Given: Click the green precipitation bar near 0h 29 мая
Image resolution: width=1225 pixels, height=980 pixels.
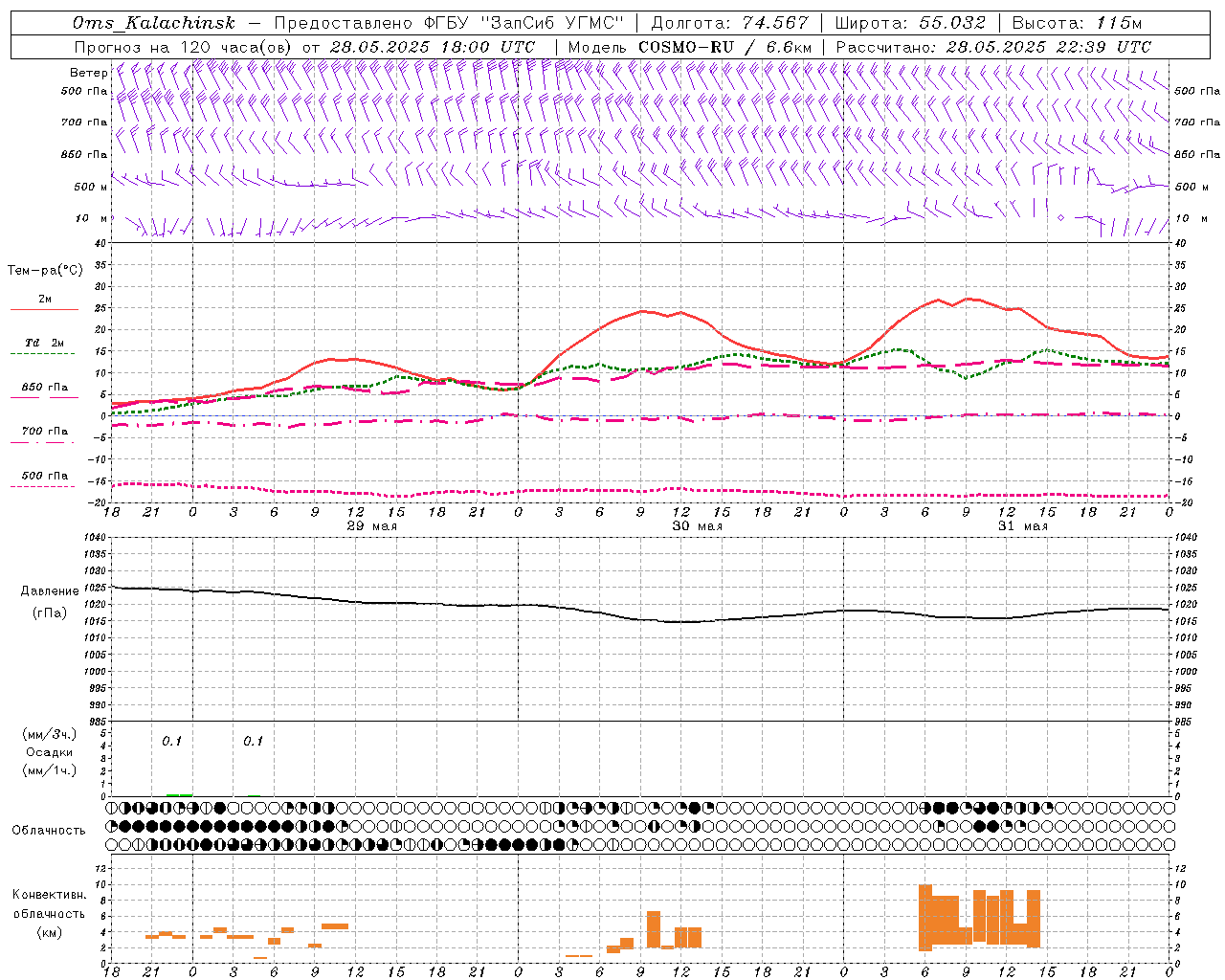Looking at the screenshot, I should tap(179, 794).
